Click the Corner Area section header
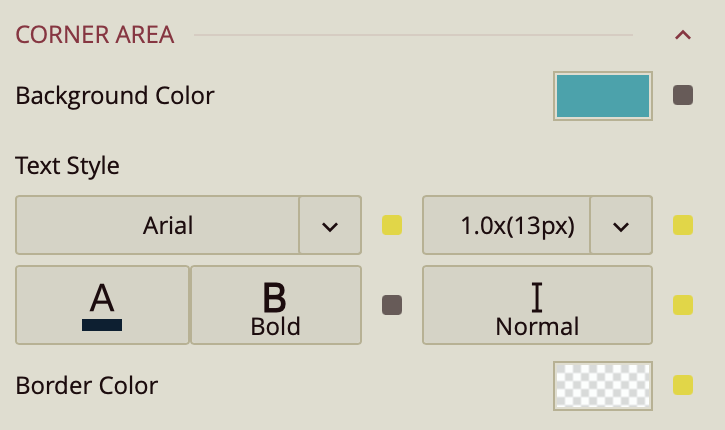 [95, 35]
